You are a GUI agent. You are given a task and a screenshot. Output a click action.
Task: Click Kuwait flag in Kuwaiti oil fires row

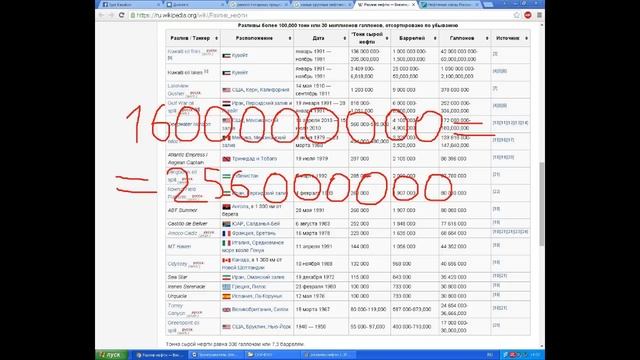point(227,56)
